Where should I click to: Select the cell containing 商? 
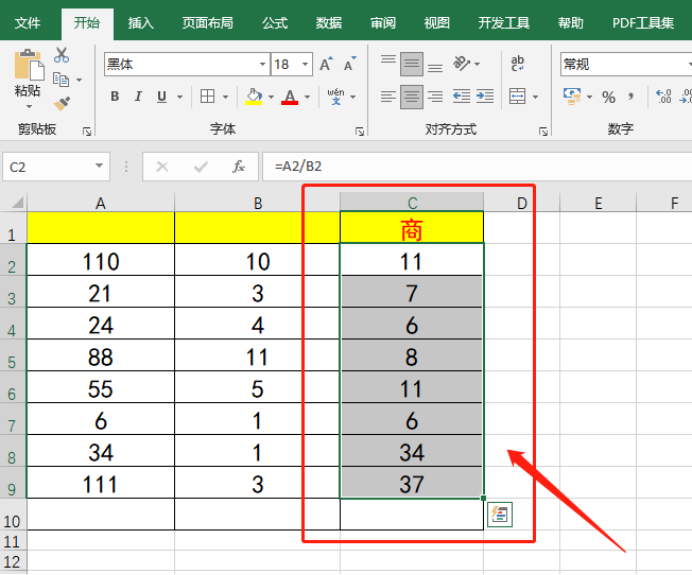point(412,228)
